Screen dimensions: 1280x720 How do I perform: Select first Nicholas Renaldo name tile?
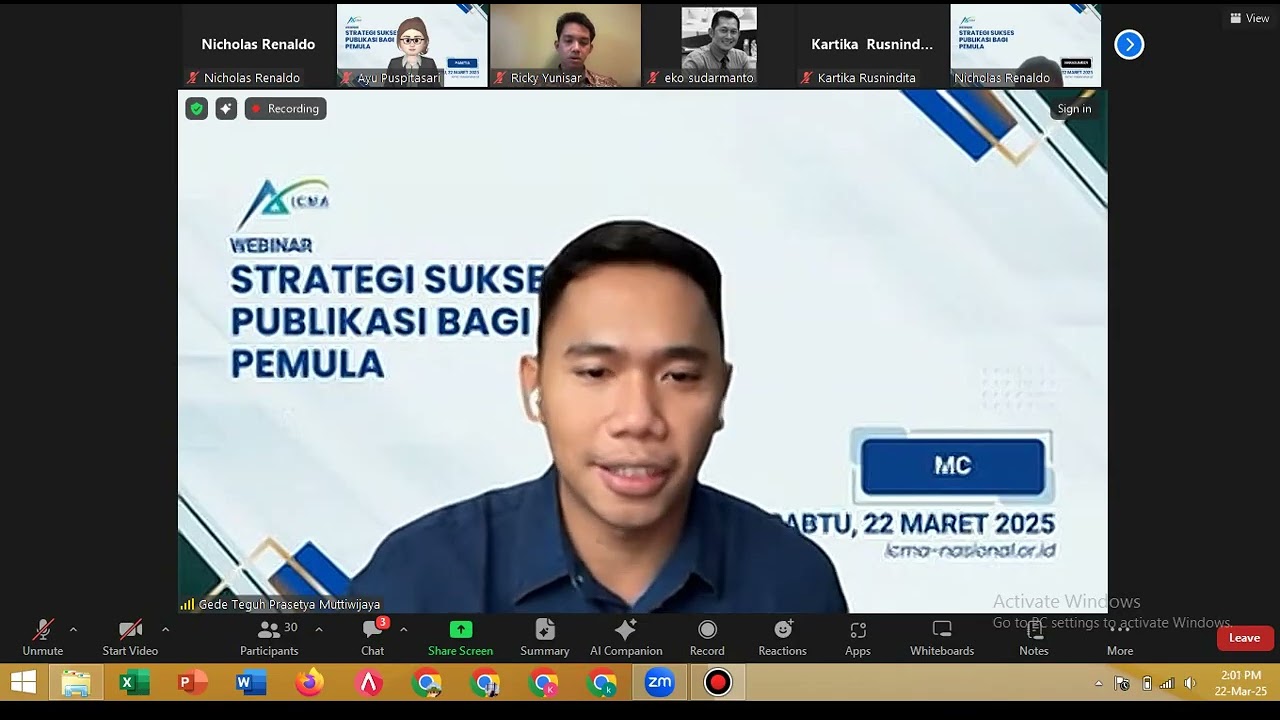pyautogui.click(x=258, y=45)
